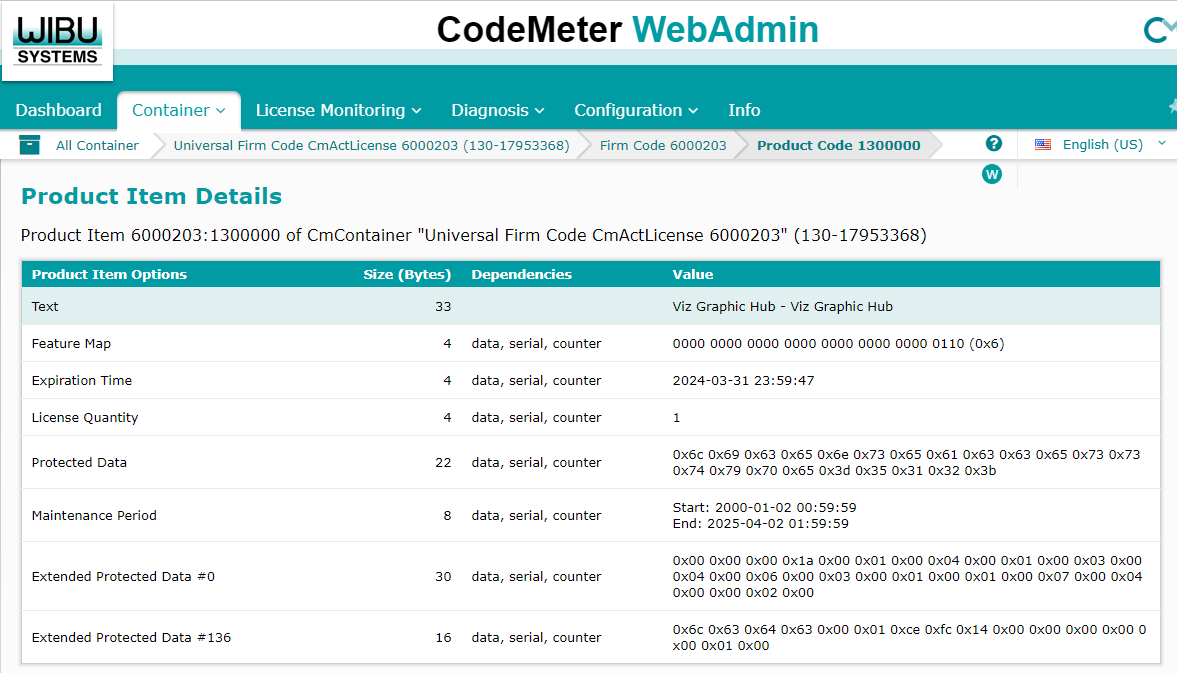Click the All Container archive box icon
The height and width of the screenshot is (673, 1177).
click(30, 145)
